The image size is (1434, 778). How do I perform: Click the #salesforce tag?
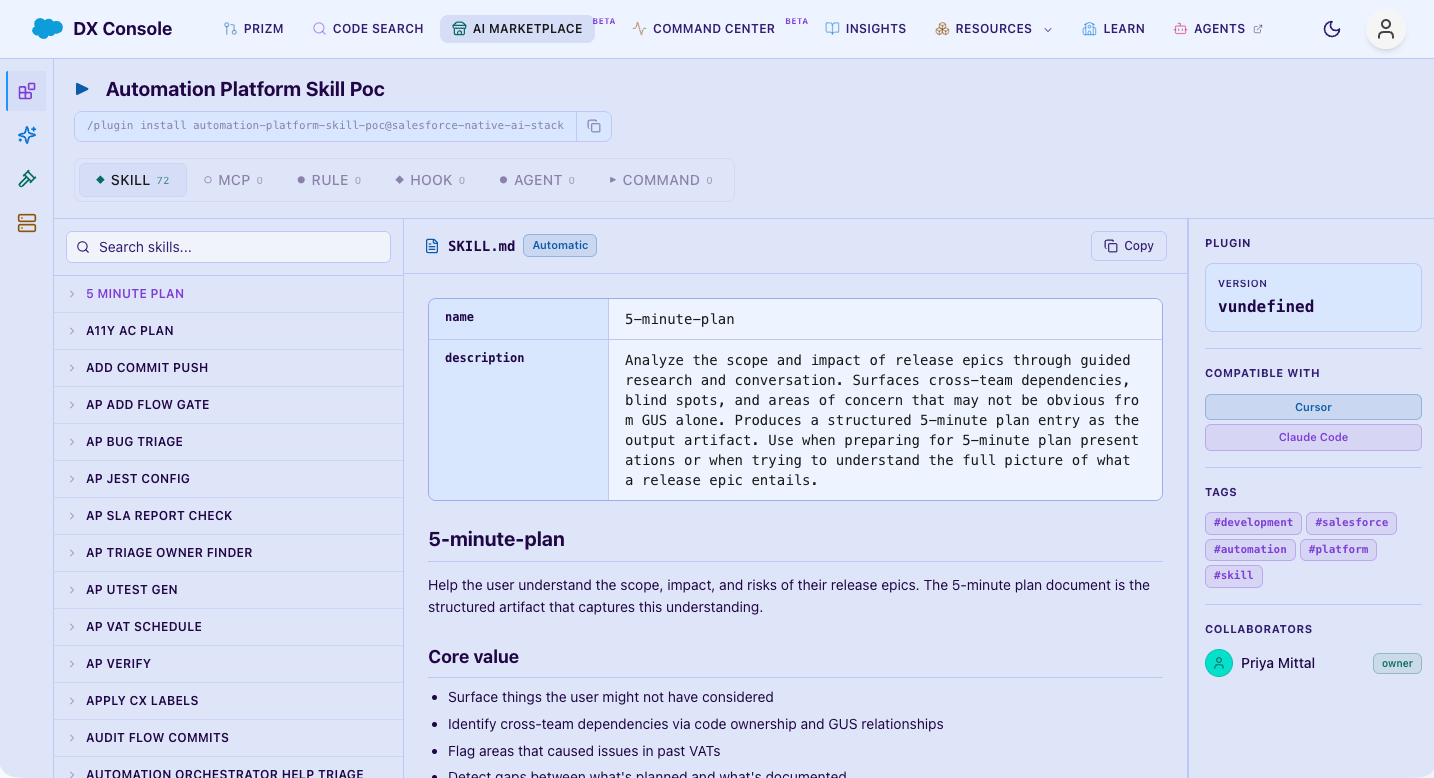[x=1351, y=522]
